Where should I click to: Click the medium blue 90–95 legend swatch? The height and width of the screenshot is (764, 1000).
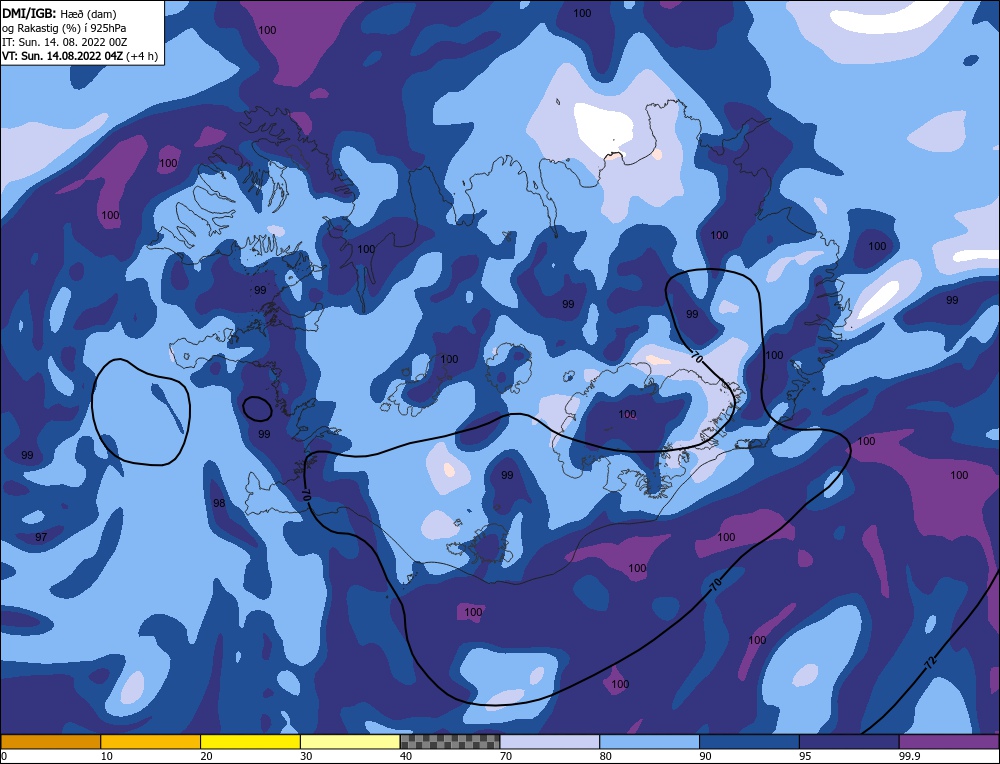(x=749, y=741)
